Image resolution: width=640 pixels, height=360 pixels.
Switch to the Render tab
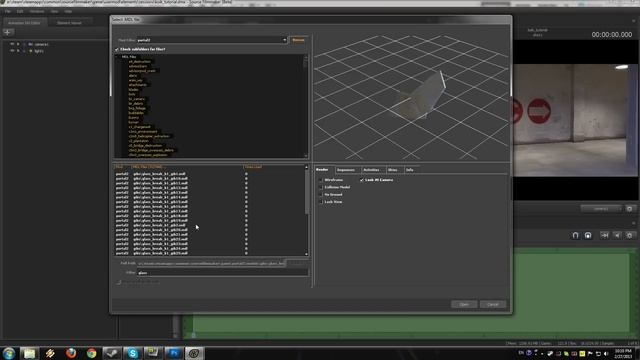point(322,169)
